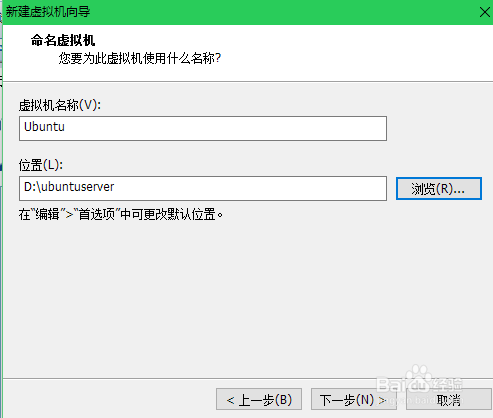Open the 浏览(R)... browse button
The height and width of the screenshot is (418, 493).
(x=439, y=189)
